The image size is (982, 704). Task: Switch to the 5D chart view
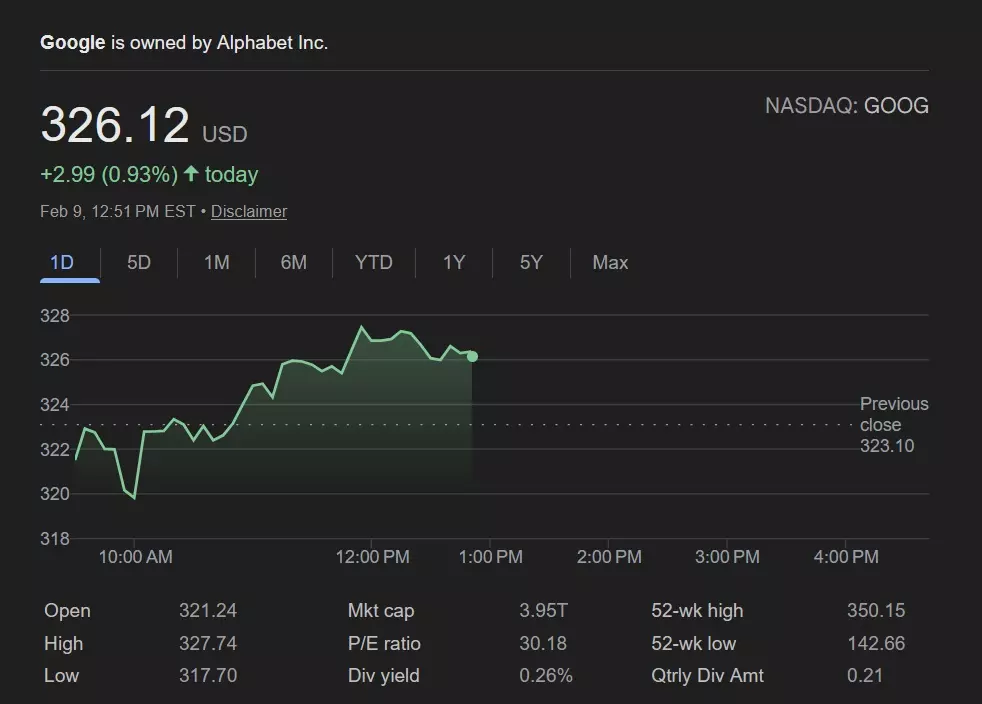(138, 262)
